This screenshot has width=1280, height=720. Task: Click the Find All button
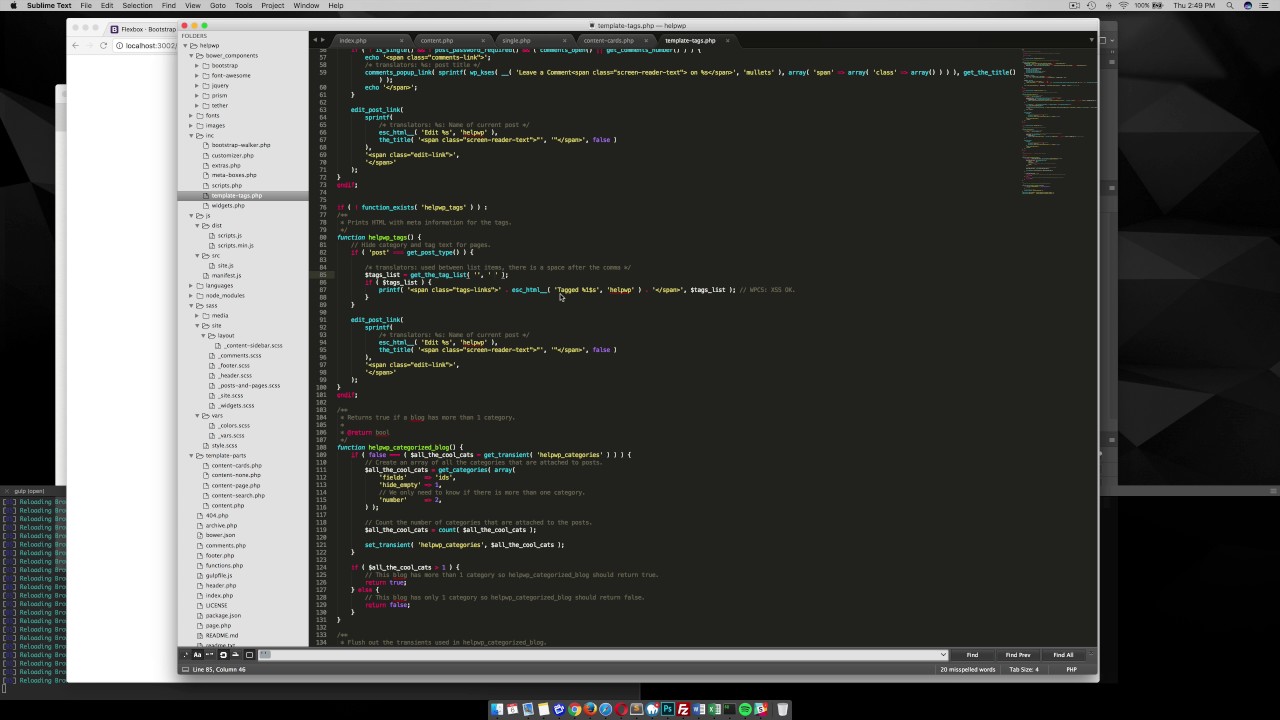1063,655
